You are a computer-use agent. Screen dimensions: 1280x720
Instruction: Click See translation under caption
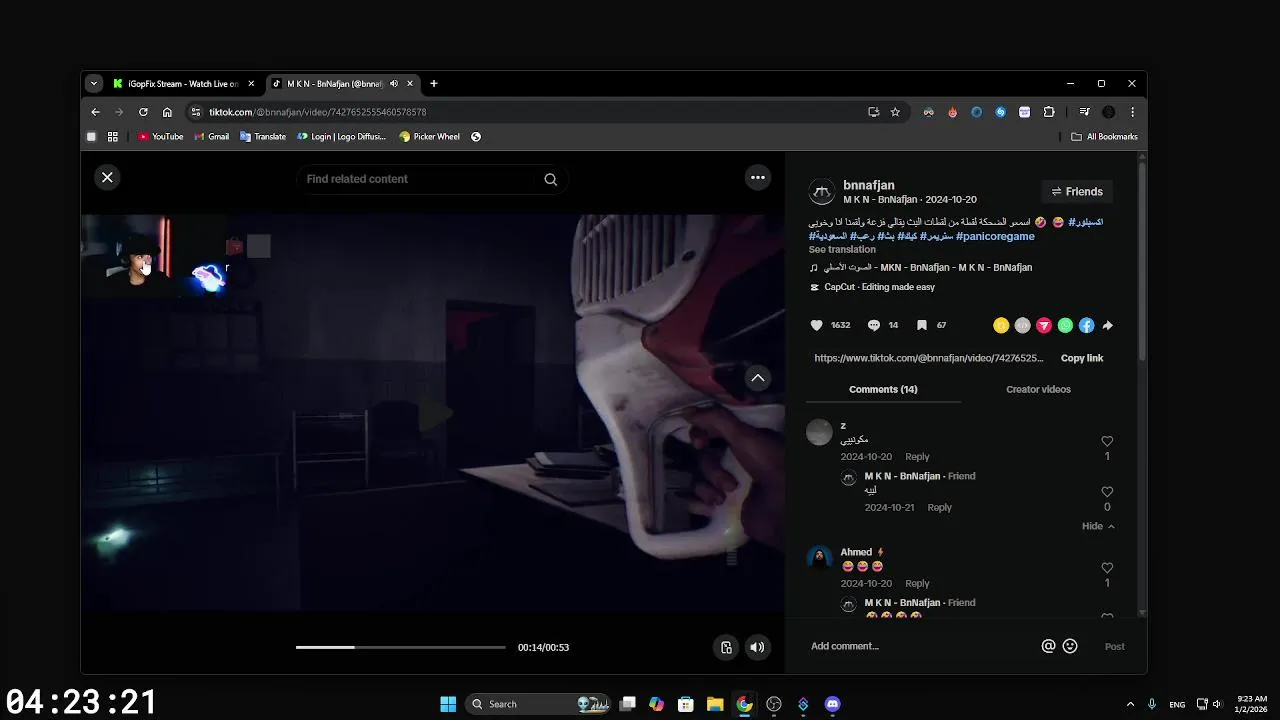click(x=842, y=249)
